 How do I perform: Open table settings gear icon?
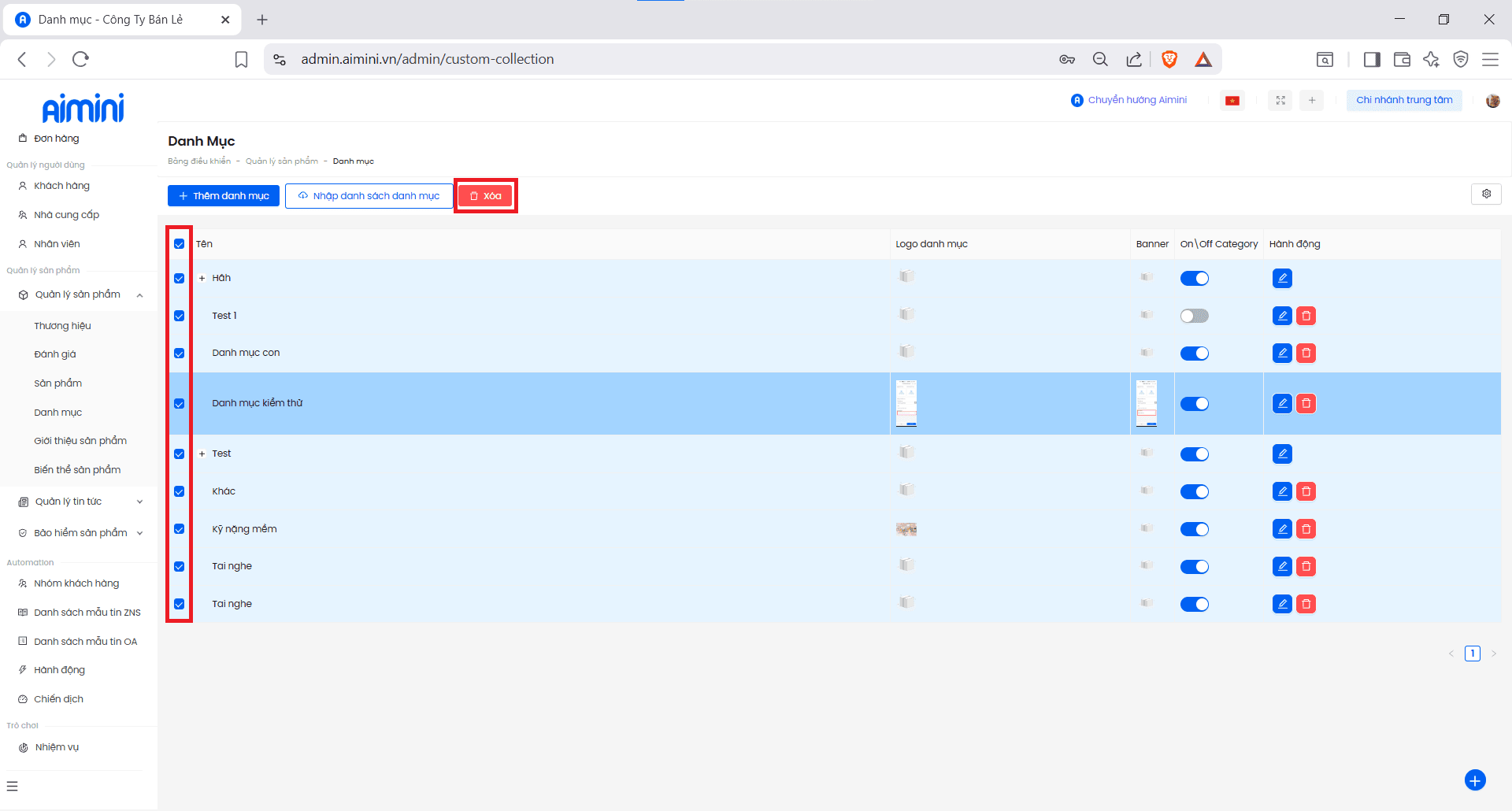tap(1486, 194)
